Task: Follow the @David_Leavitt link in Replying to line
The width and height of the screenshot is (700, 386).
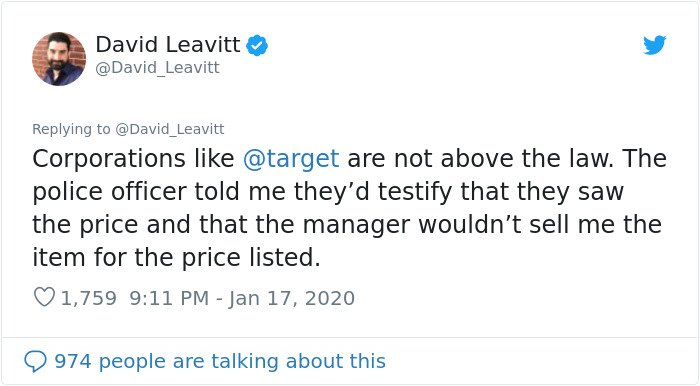Action: (x=170, y=129)
